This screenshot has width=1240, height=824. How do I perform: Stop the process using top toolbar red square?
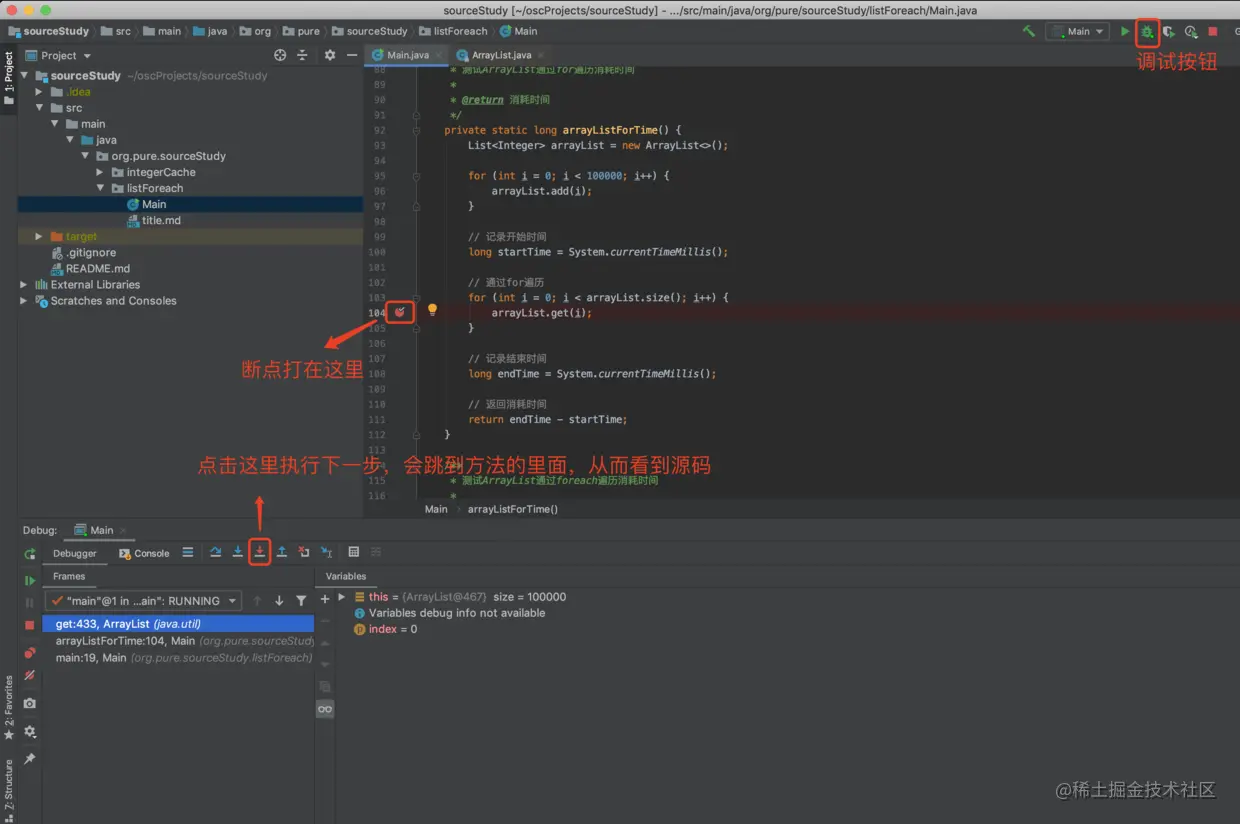click(1213, 31)
